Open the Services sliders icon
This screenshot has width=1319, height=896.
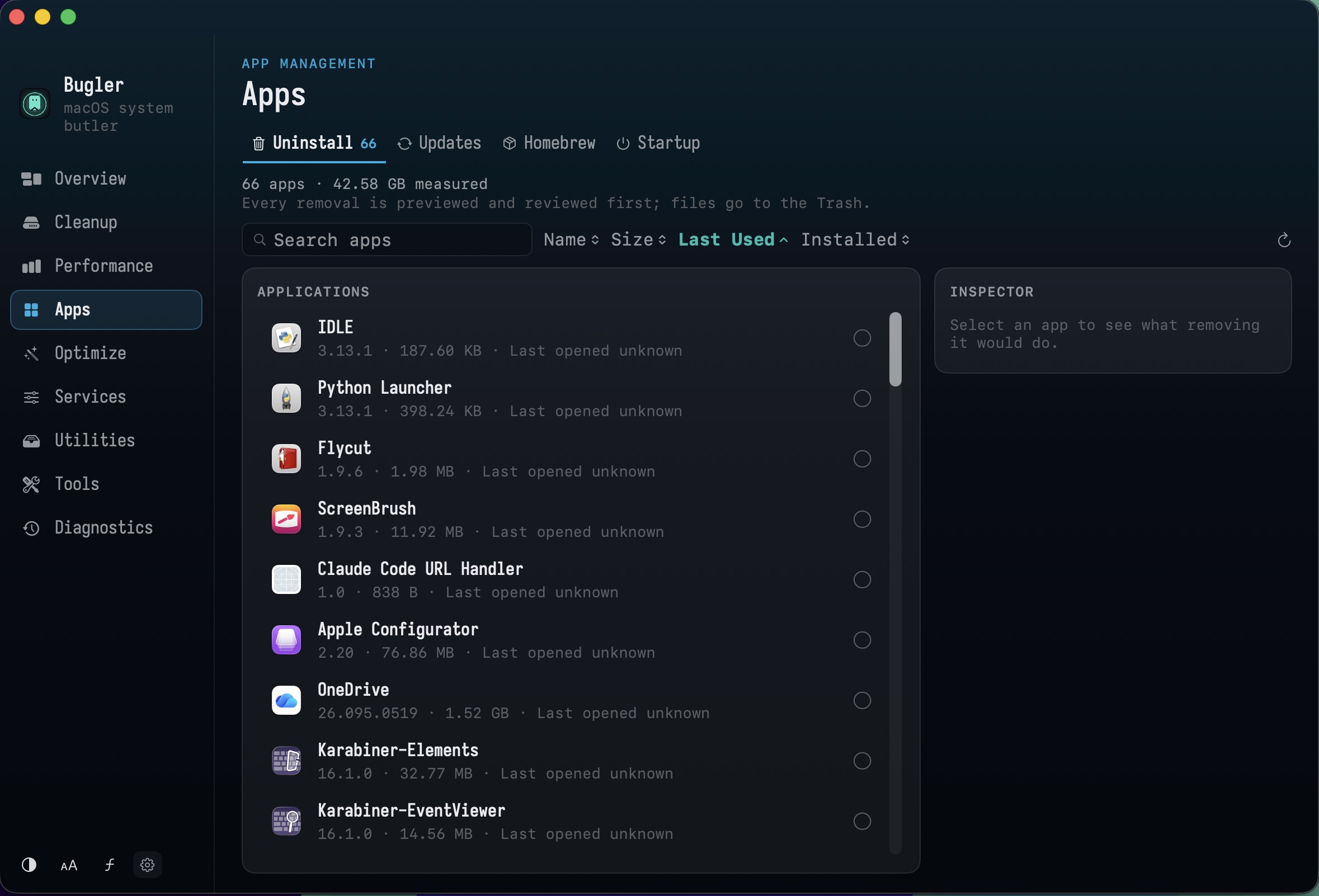[31, 397]
